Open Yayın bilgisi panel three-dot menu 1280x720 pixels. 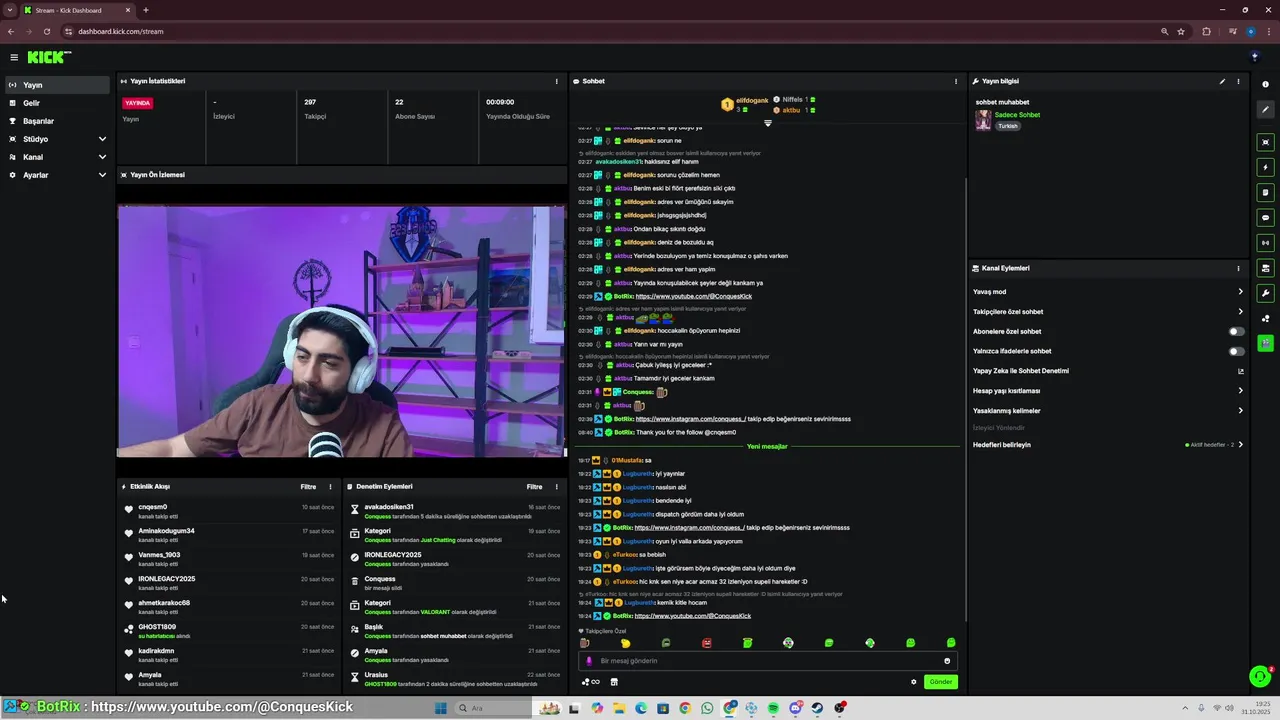pyautogui.click(x=1238, y=81)
